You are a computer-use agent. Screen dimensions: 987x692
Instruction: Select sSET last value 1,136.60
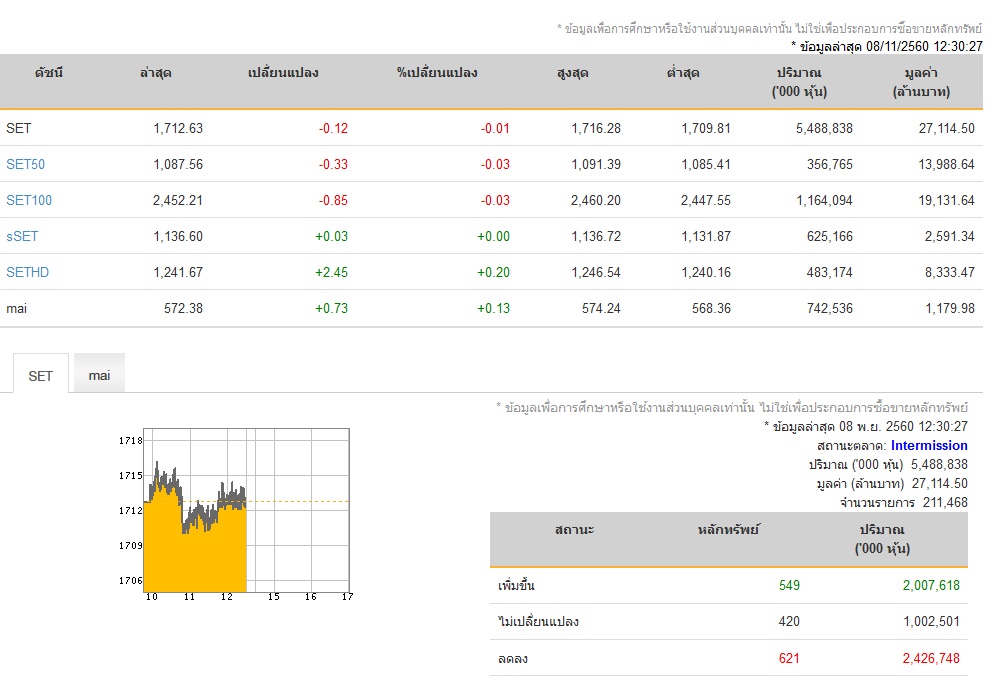coord(178,236)
